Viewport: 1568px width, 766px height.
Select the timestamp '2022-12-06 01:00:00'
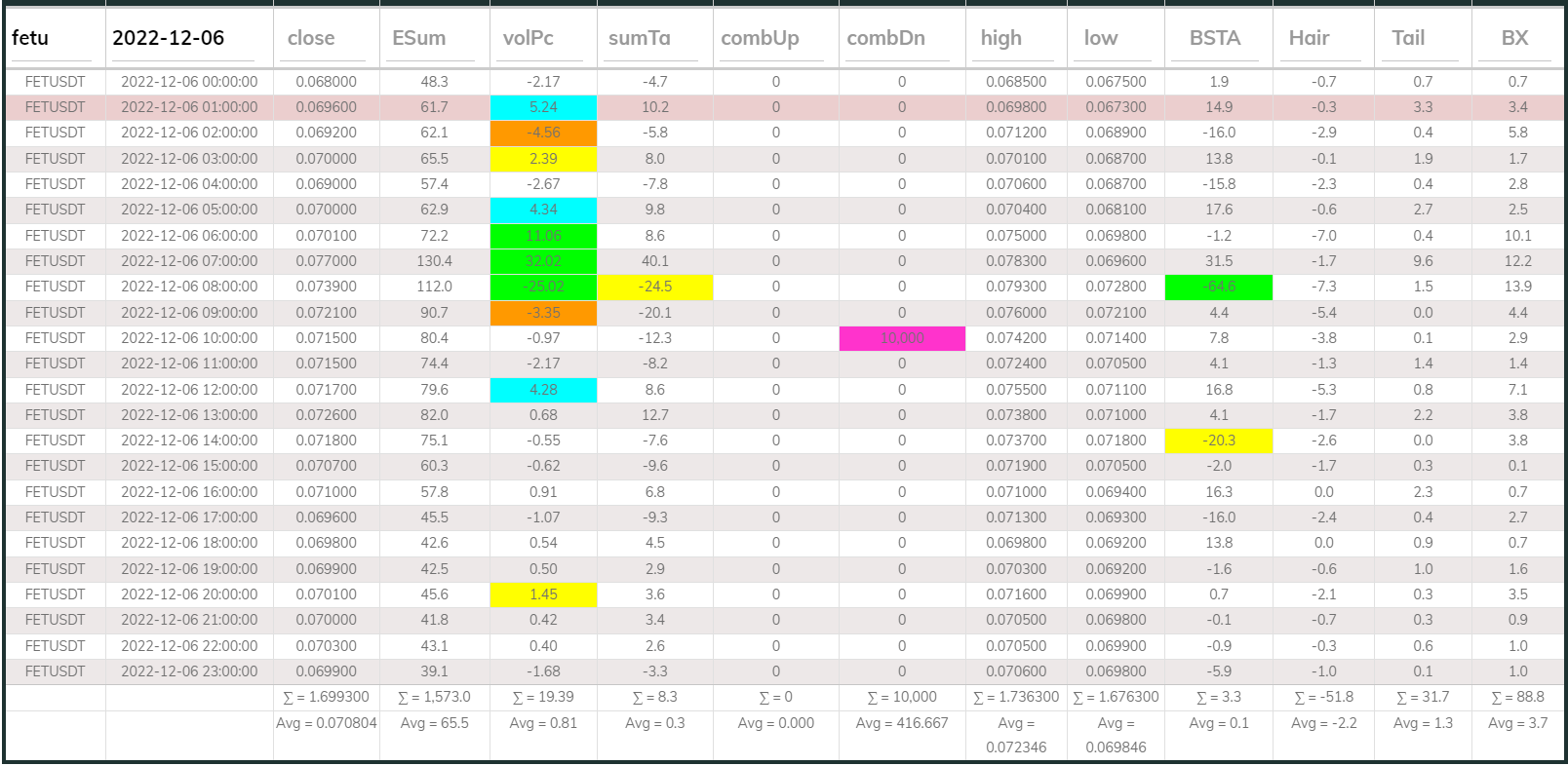coord(189,107)
